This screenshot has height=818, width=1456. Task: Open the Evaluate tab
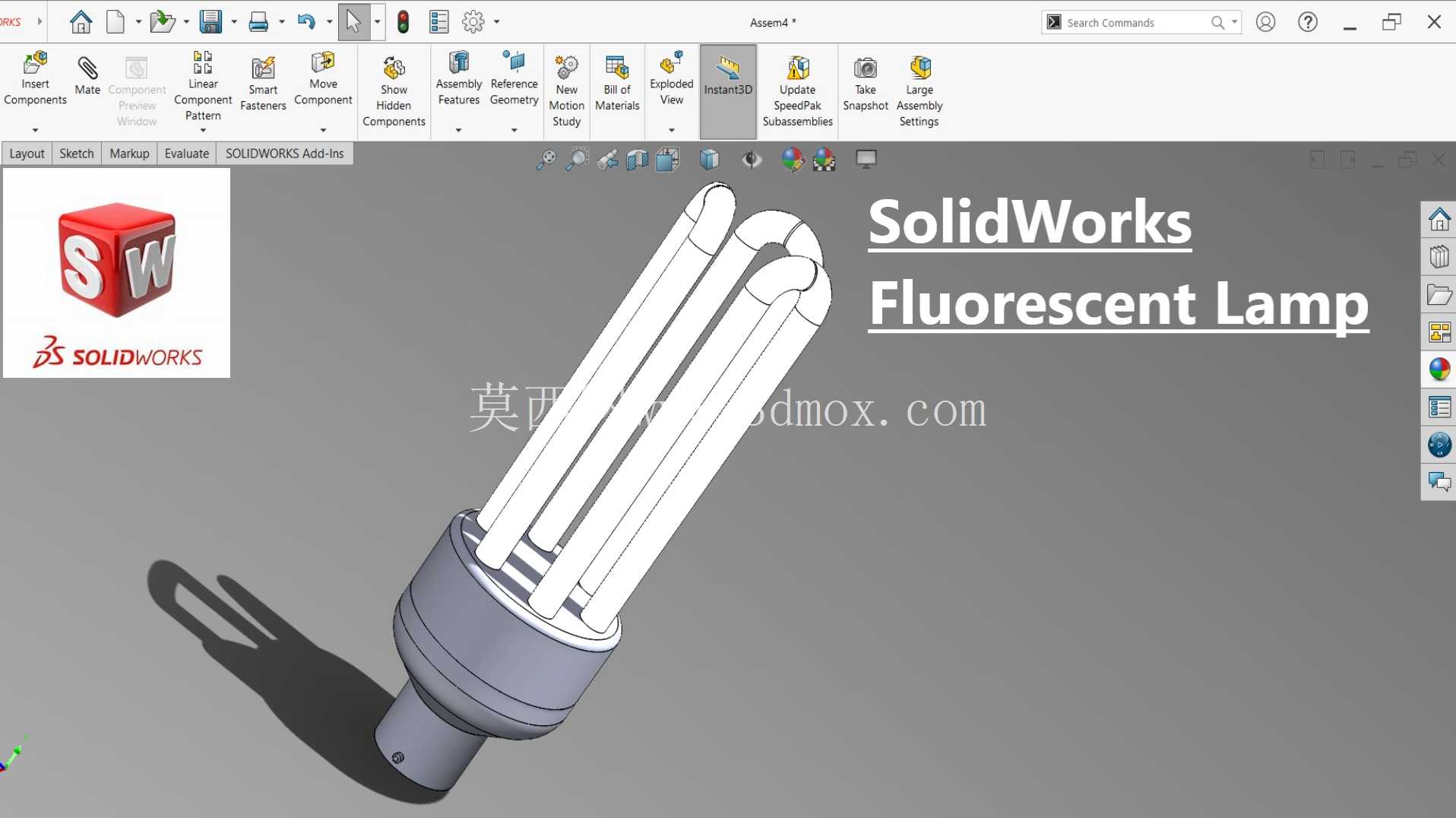click(187, 154)
